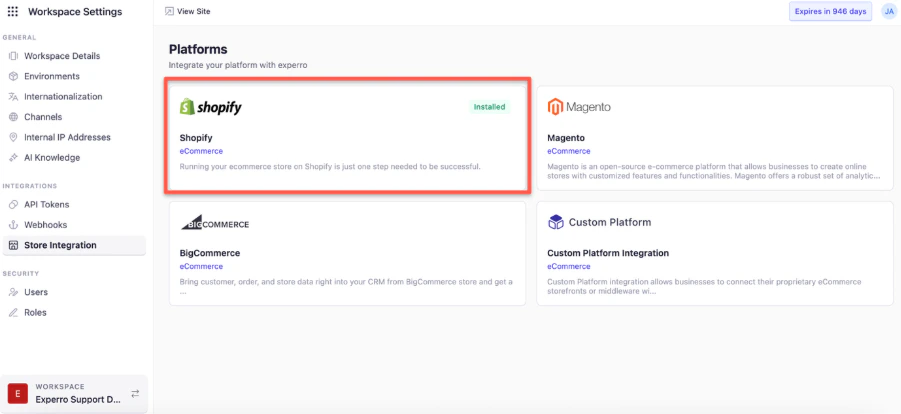The width and height of the screenshot is (901, 414).
Task: Click the BigCommerce card title
Action: (210, 253)
